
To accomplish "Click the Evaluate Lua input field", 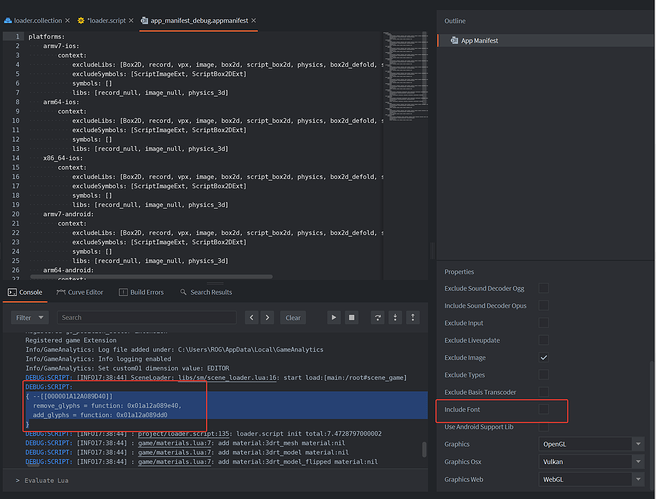I will tap(215, 480).
